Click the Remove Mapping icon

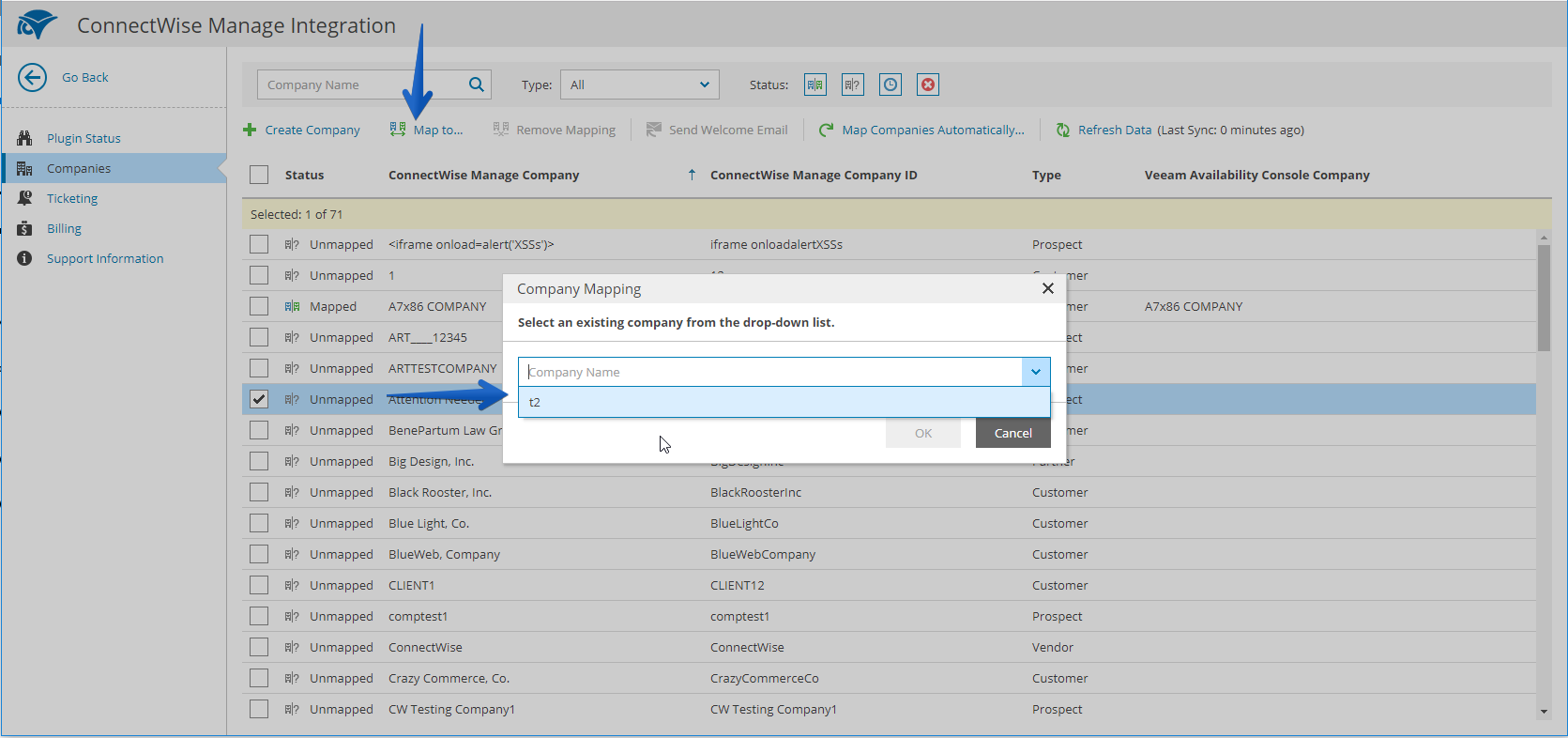pos(501,130)
